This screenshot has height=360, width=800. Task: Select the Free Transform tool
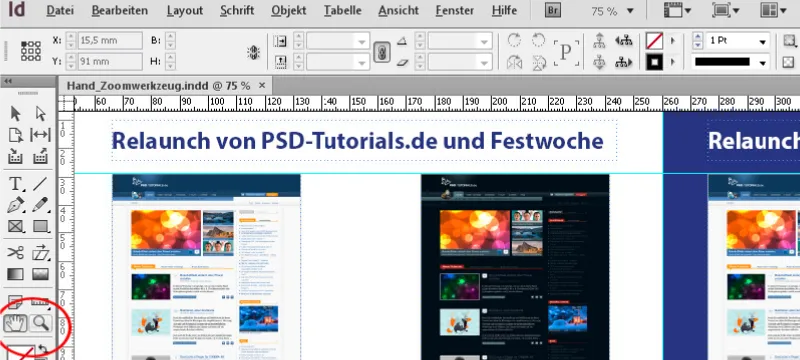(x=40, y=253)
